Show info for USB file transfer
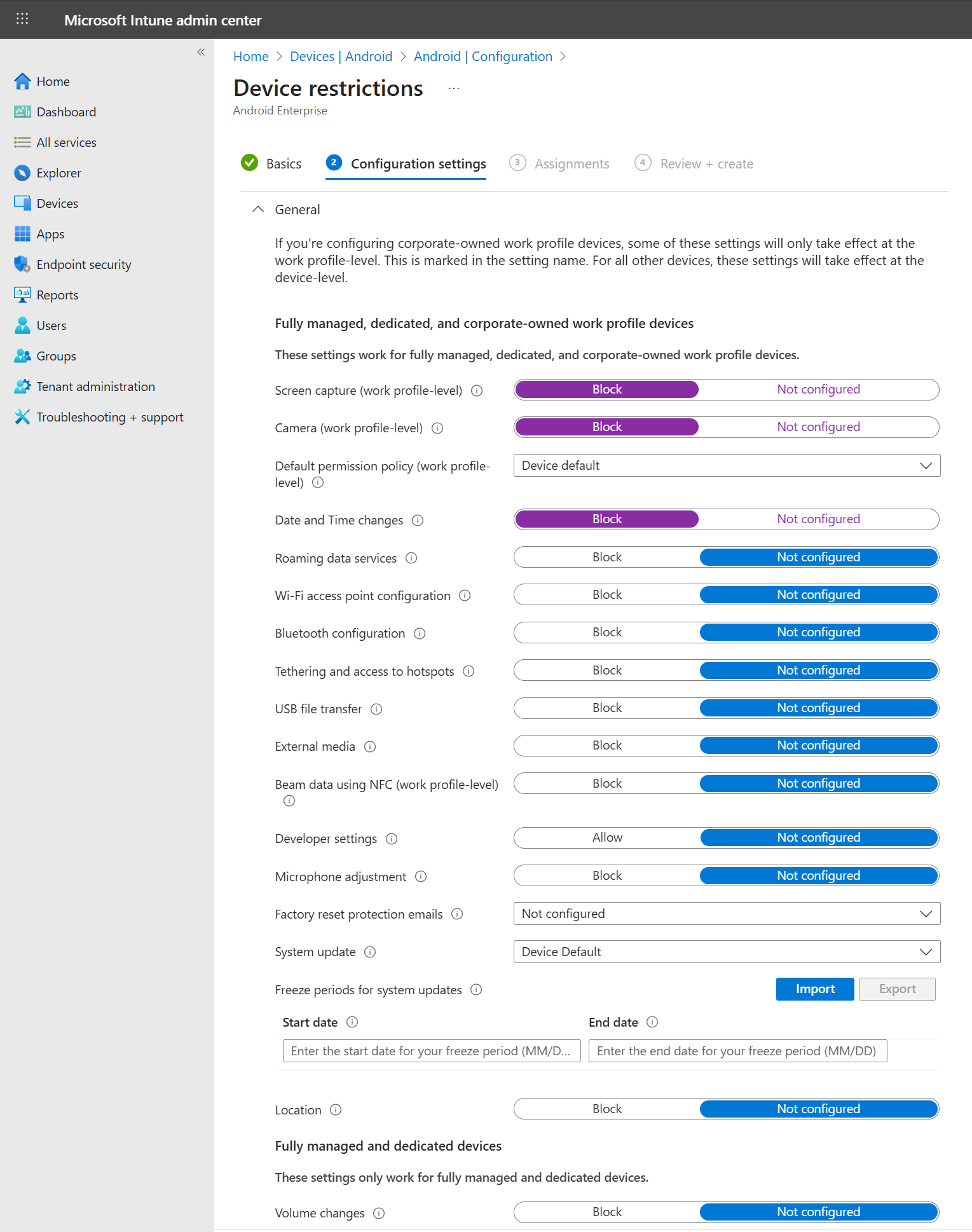Viewport: 972px width, 1232px height. click(x=376, y=709)
